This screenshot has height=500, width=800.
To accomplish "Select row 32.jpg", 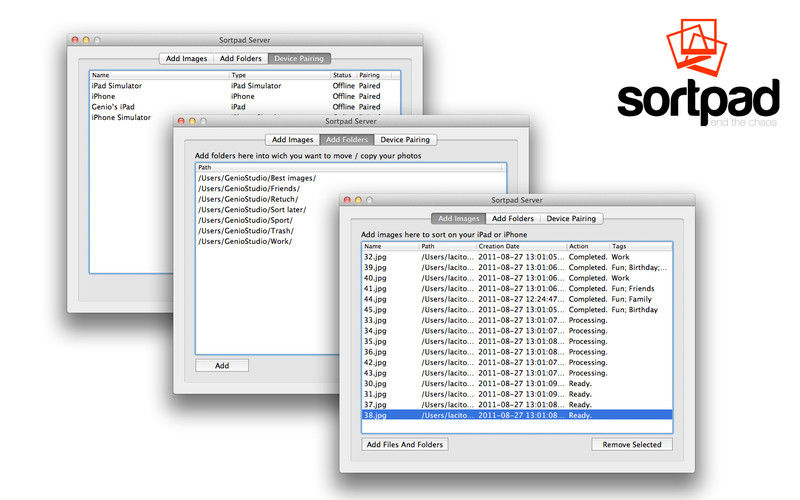I will pyautogui.click(x=517, y=257).
